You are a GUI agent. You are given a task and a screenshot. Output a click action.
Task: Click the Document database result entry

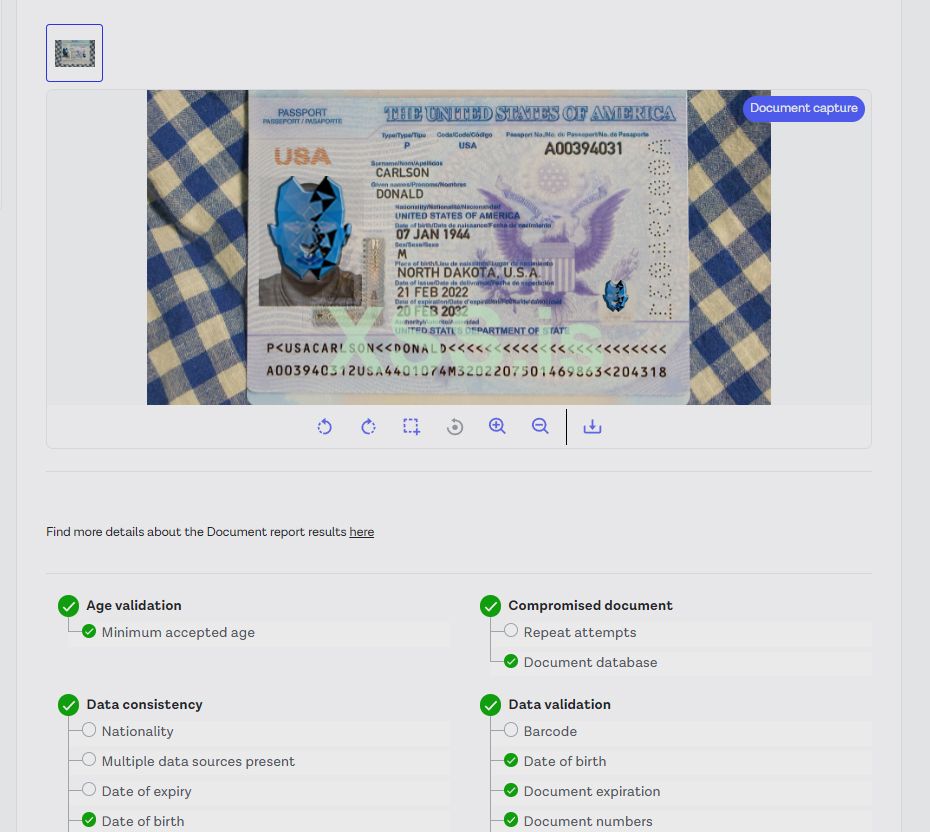[x=588, y=661]
